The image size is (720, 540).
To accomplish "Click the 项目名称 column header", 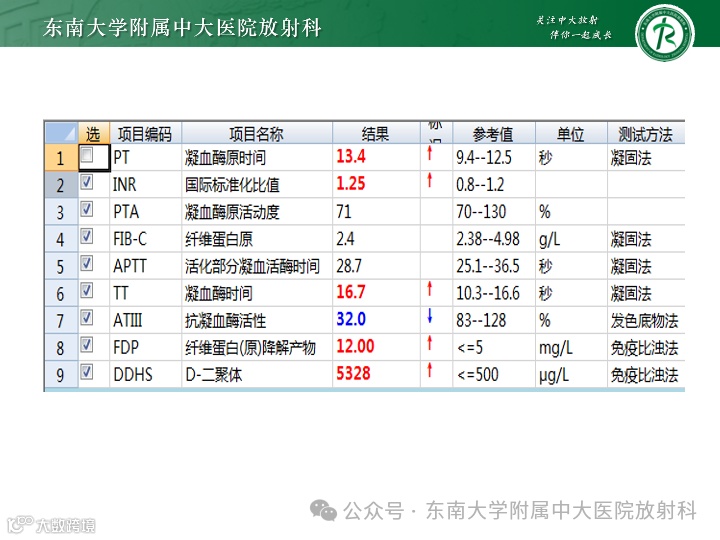I will [x=257, y=133].
